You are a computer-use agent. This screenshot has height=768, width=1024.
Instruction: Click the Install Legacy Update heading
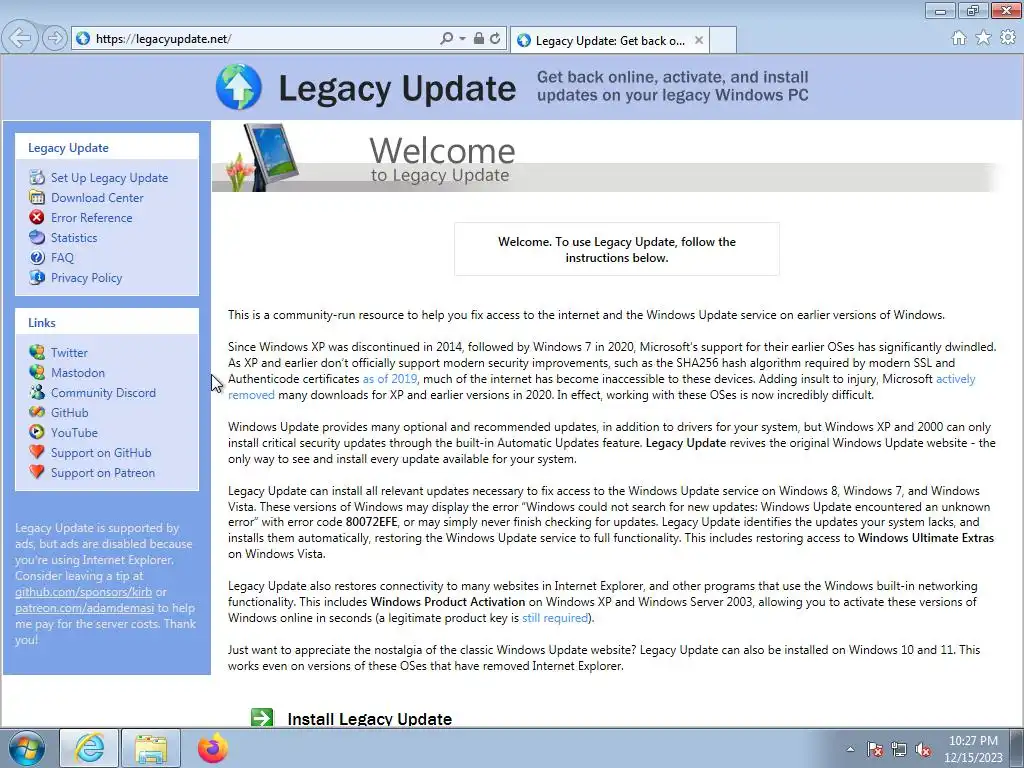tap(370, 718)
